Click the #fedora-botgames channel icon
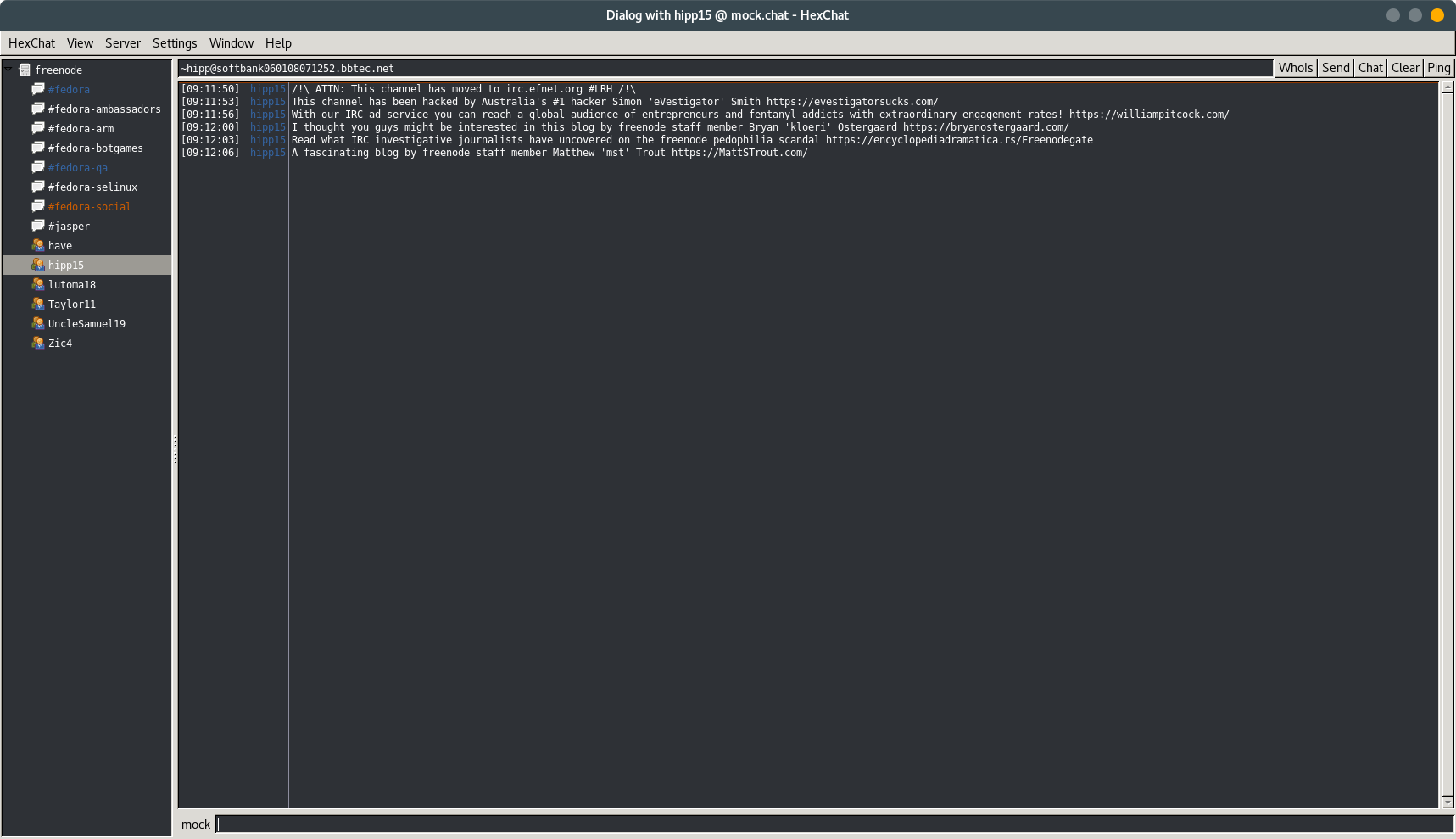The width and height of the screenshot is (1456, 839). point(38,148)
